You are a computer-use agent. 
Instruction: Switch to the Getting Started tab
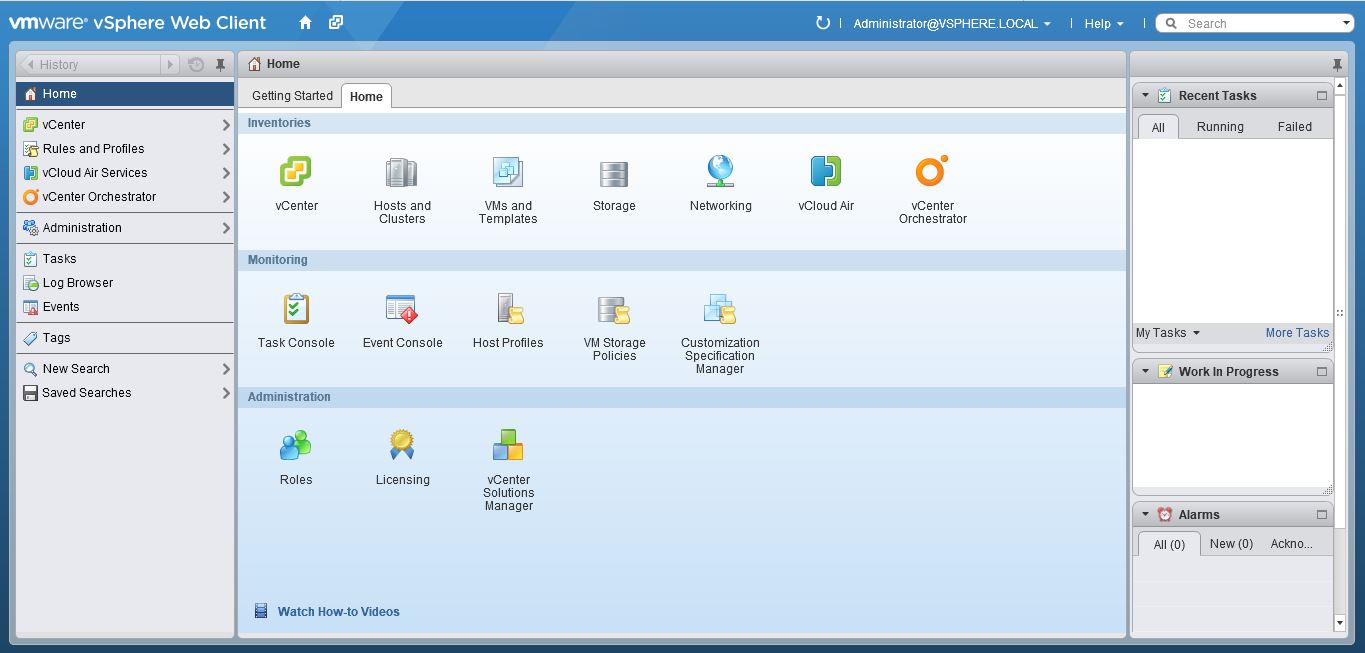pos(292,96)
